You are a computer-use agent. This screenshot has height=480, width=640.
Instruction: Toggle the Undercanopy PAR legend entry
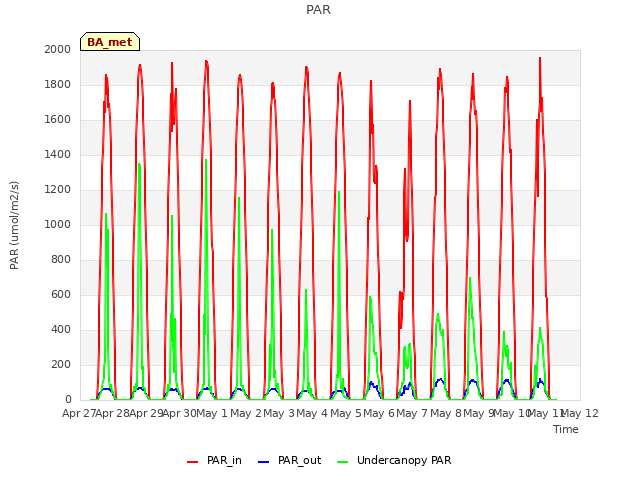pyautogui.click(x=394, y=460)
